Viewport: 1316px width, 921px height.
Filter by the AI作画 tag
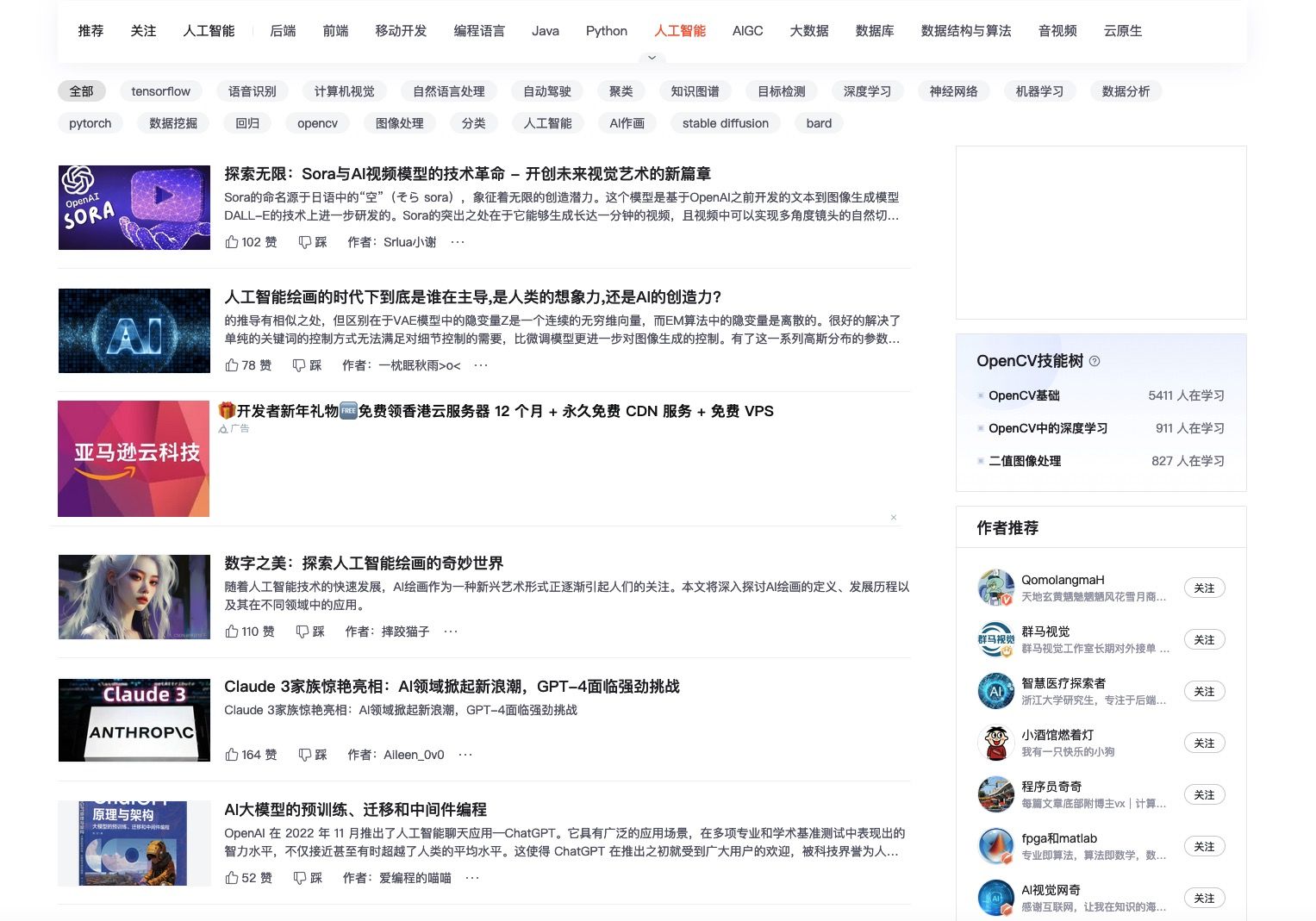(627, 123)
